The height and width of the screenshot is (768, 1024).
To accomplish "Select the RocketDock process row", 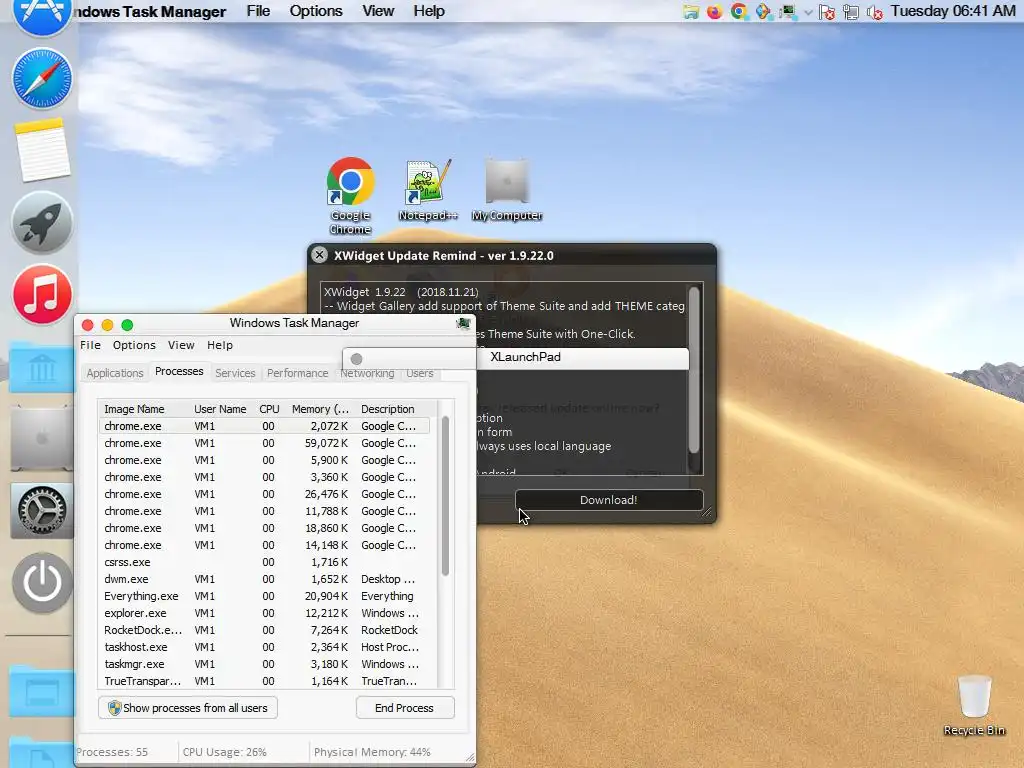I will pos(264,630).
